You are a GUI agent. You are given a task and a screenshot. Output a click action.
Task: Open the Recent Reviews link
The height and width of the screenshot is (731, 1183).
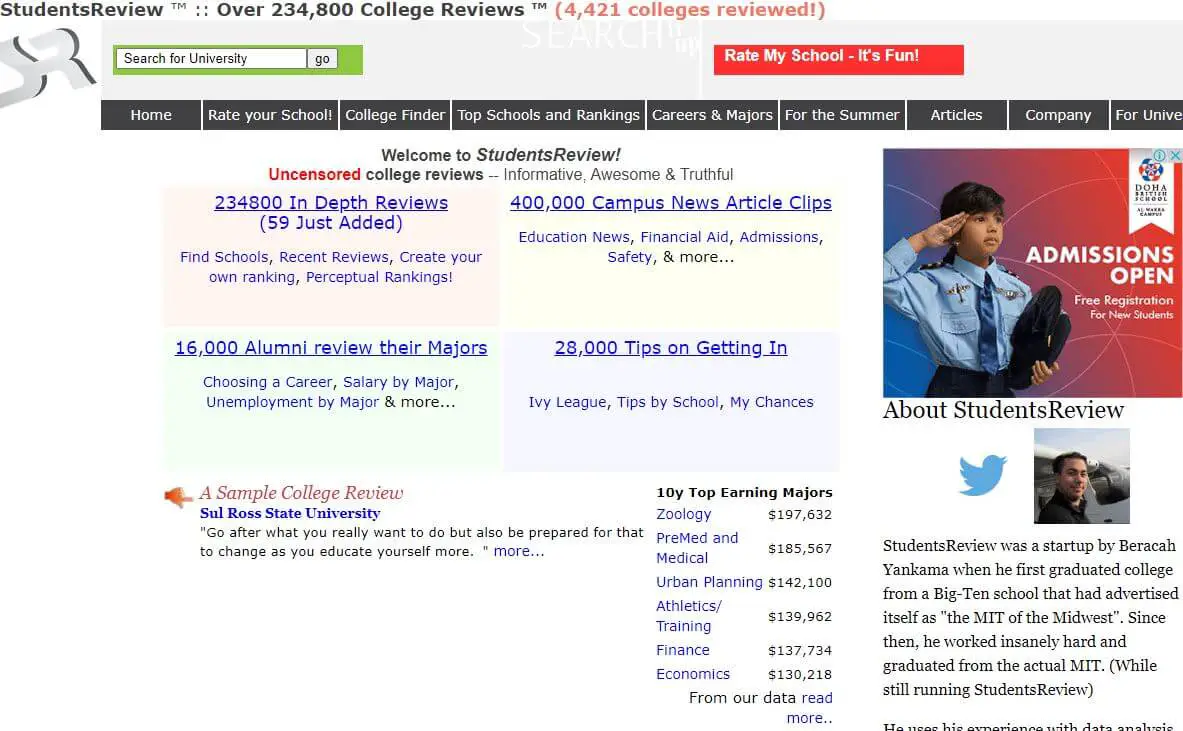(334, 257)
